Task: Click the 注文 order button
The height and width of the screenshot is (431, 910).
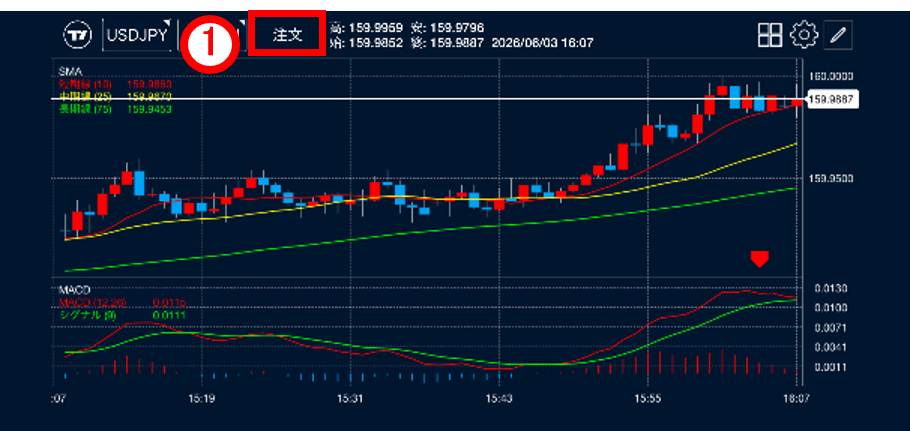Action: pyautogui.click(x=287, y=34)
